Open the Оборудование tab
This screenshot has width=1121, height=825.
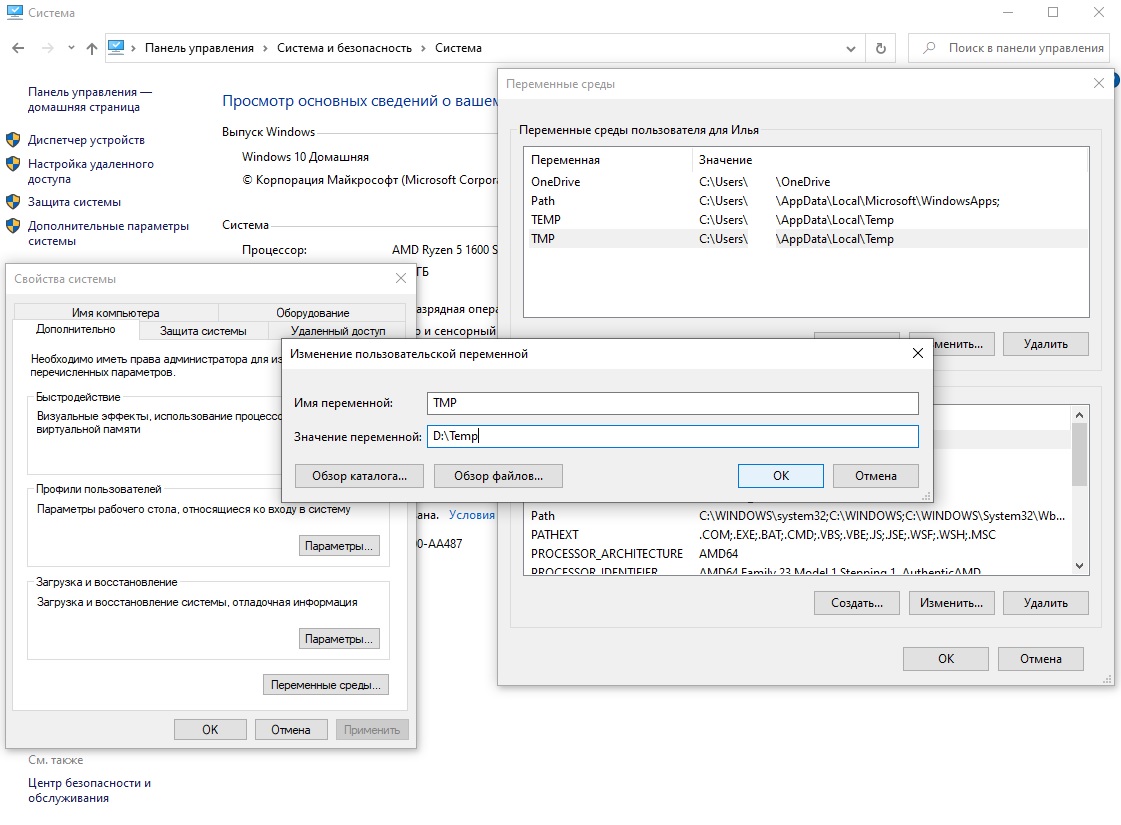click(x=312, y=312)
